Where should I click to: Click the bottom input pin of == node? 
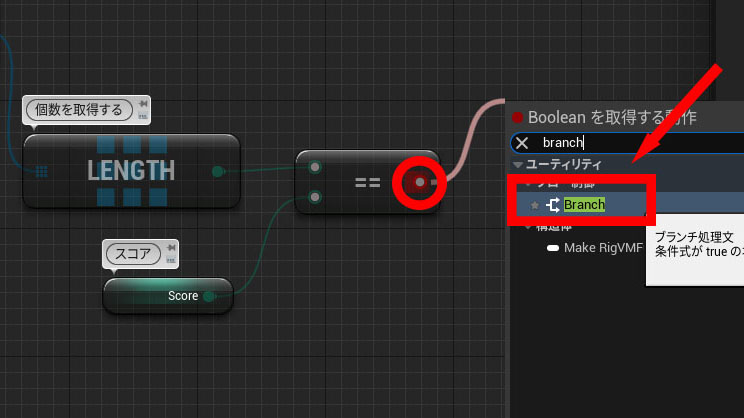click(315, 197)
